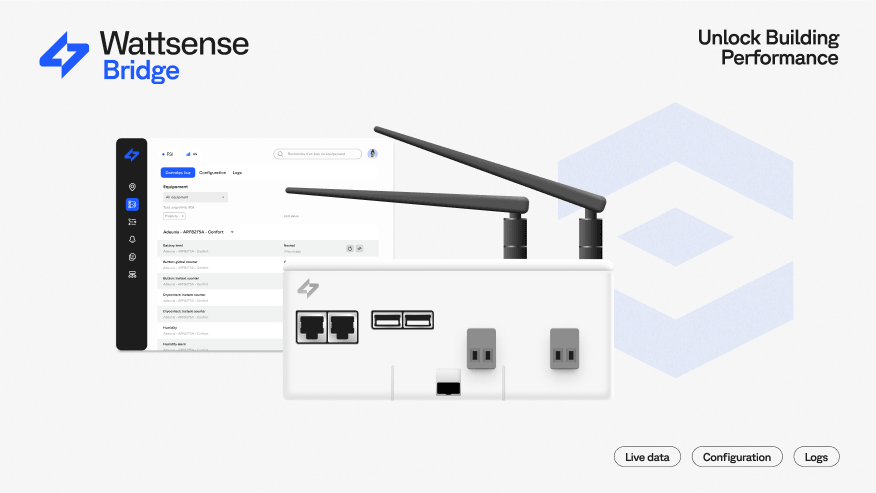
Task: Click the user avatar next to search
Action: coord(373,154)
